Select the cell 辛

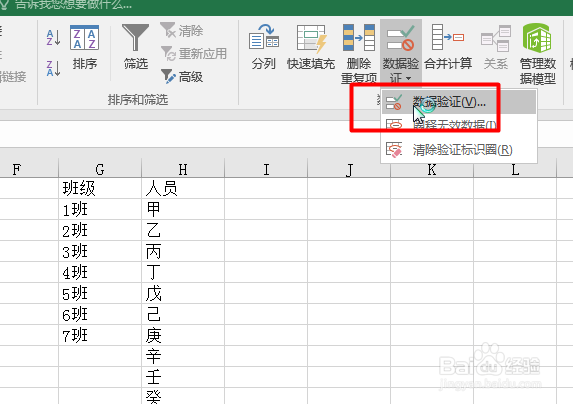pos(183,356)
